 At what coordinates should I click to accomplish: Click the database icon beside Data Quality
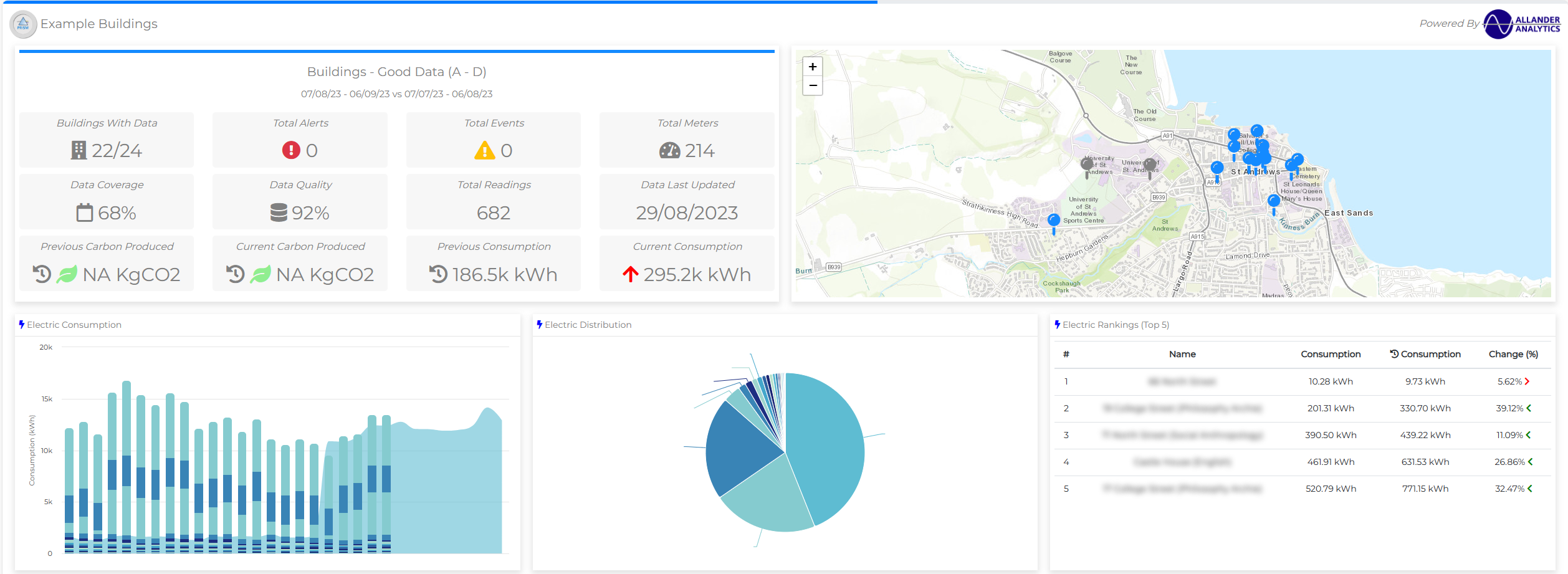280,213
